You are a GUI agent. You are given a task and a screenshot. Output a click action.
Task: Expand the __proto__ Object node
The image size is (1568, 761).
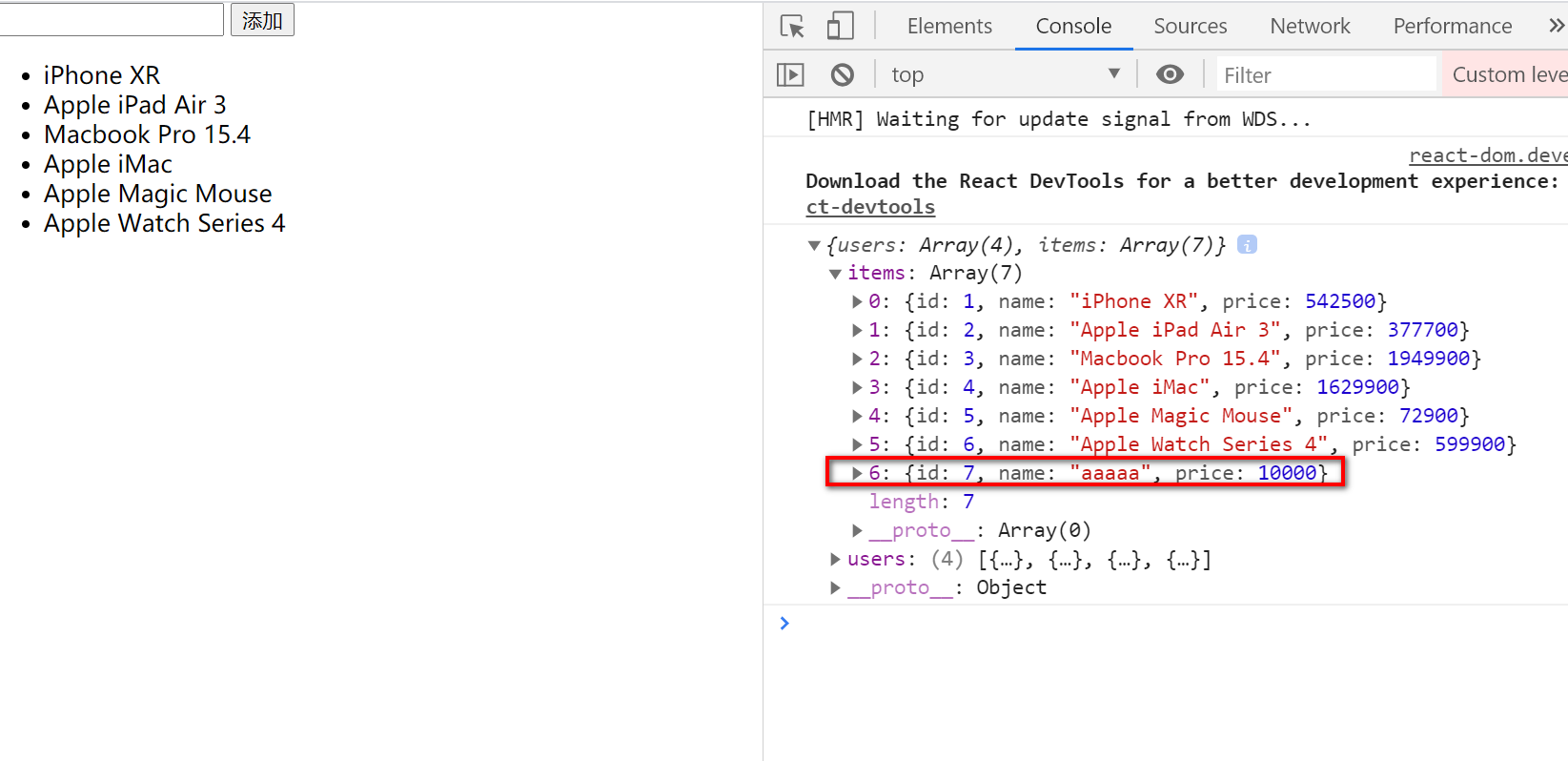835,587
